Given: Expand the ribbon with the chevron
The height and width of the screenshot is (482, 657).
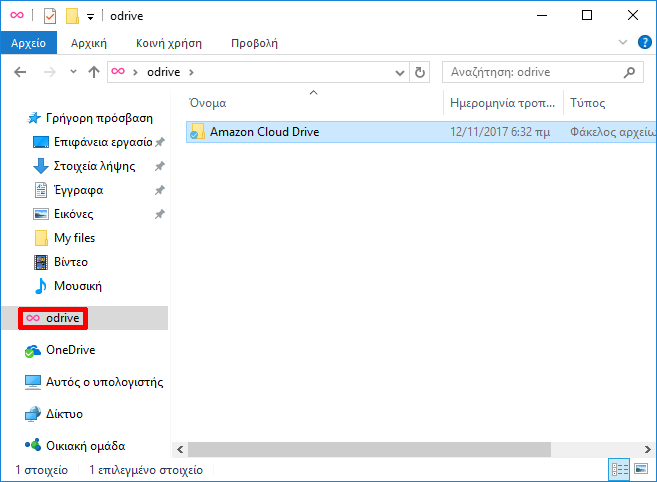Looking at the screenshot, I should (623, 42).
